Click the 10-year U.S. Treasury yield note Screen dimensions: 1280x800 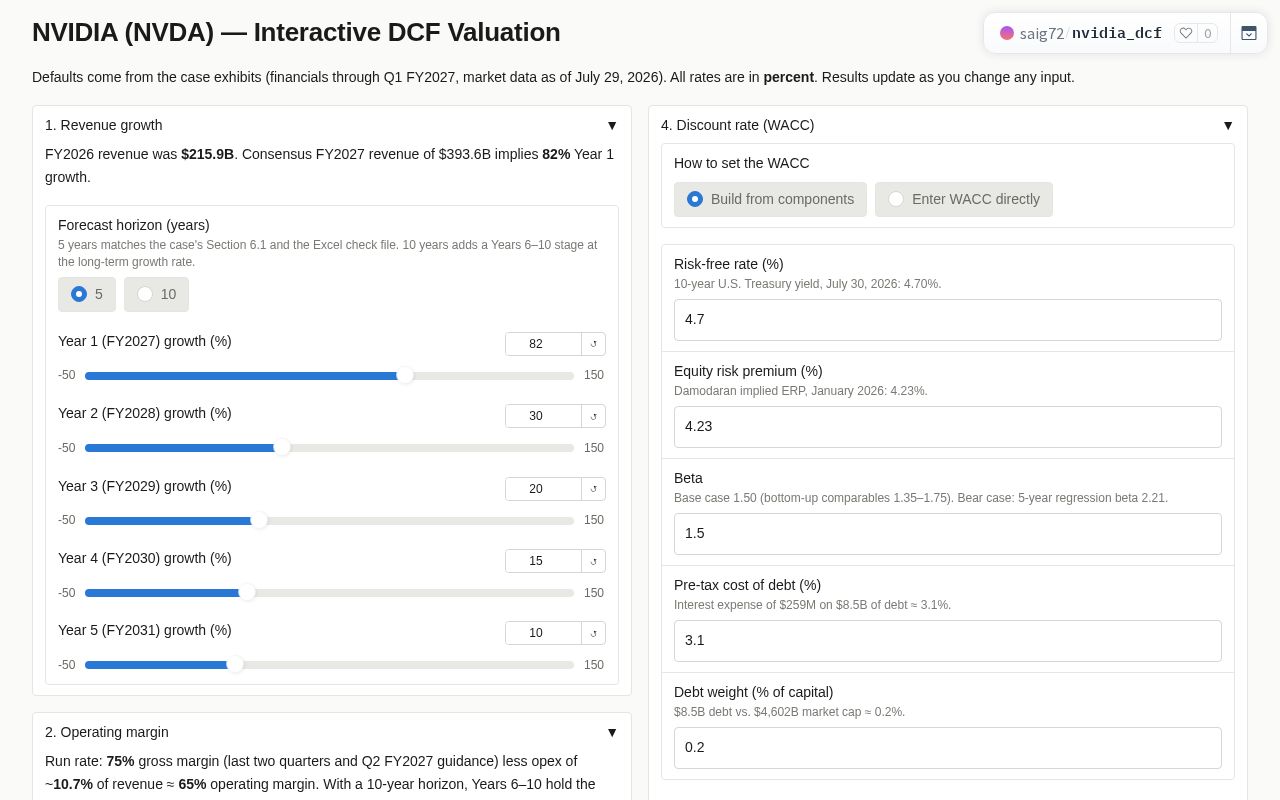click(x=808, y=284)
